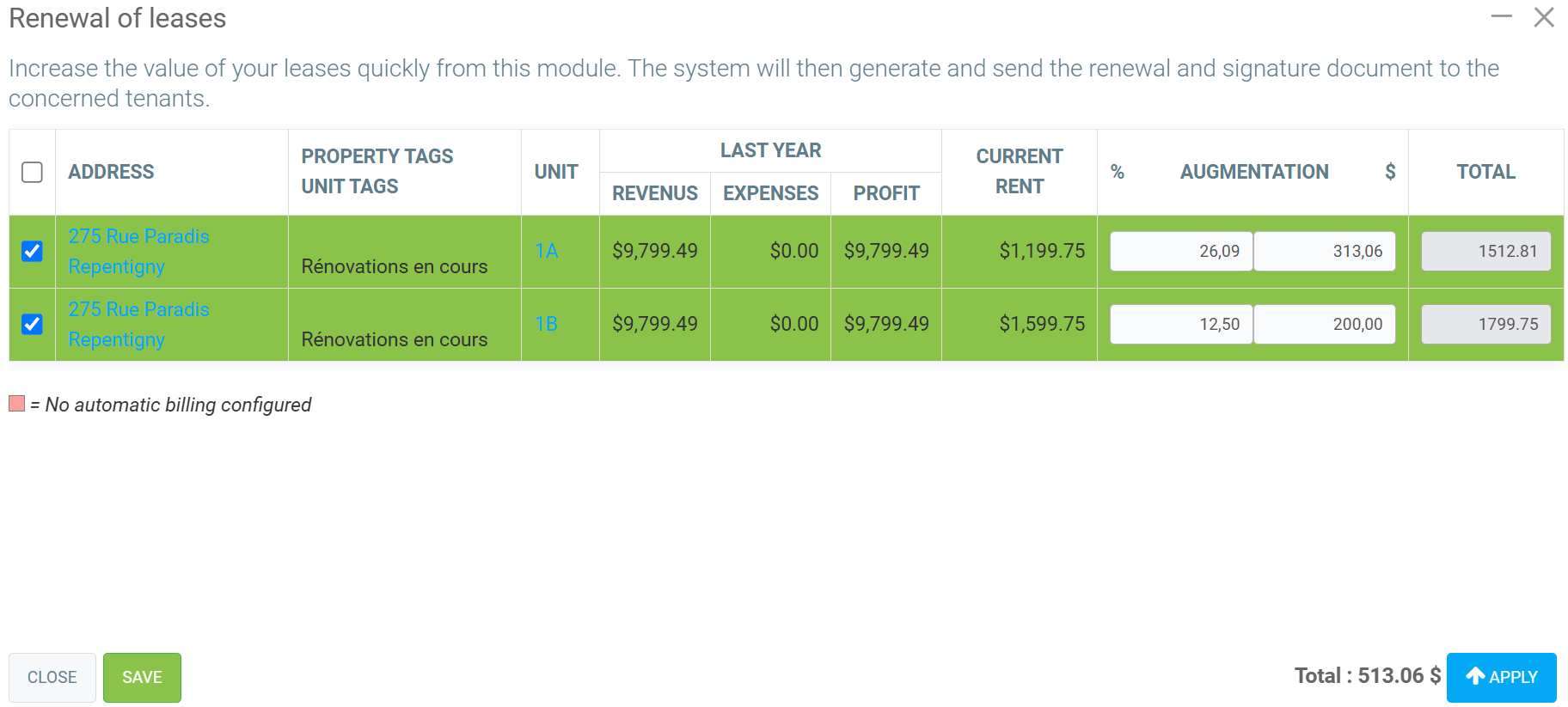Open the 275 Rue Paradis link for 1A

(x=138, y=237)
